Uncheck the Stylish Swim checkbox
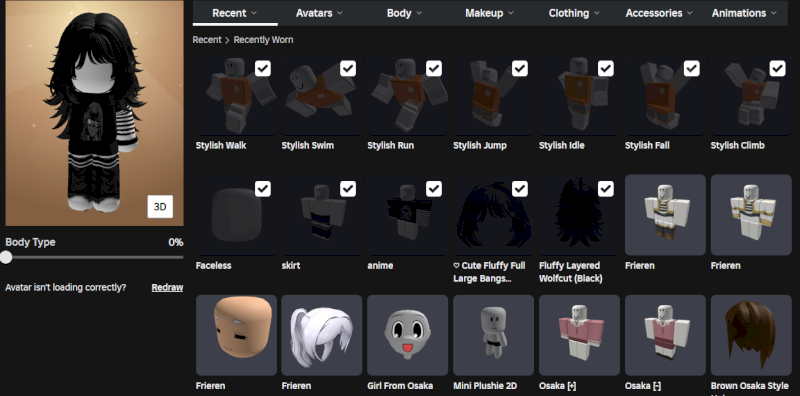 pos(348,68)
